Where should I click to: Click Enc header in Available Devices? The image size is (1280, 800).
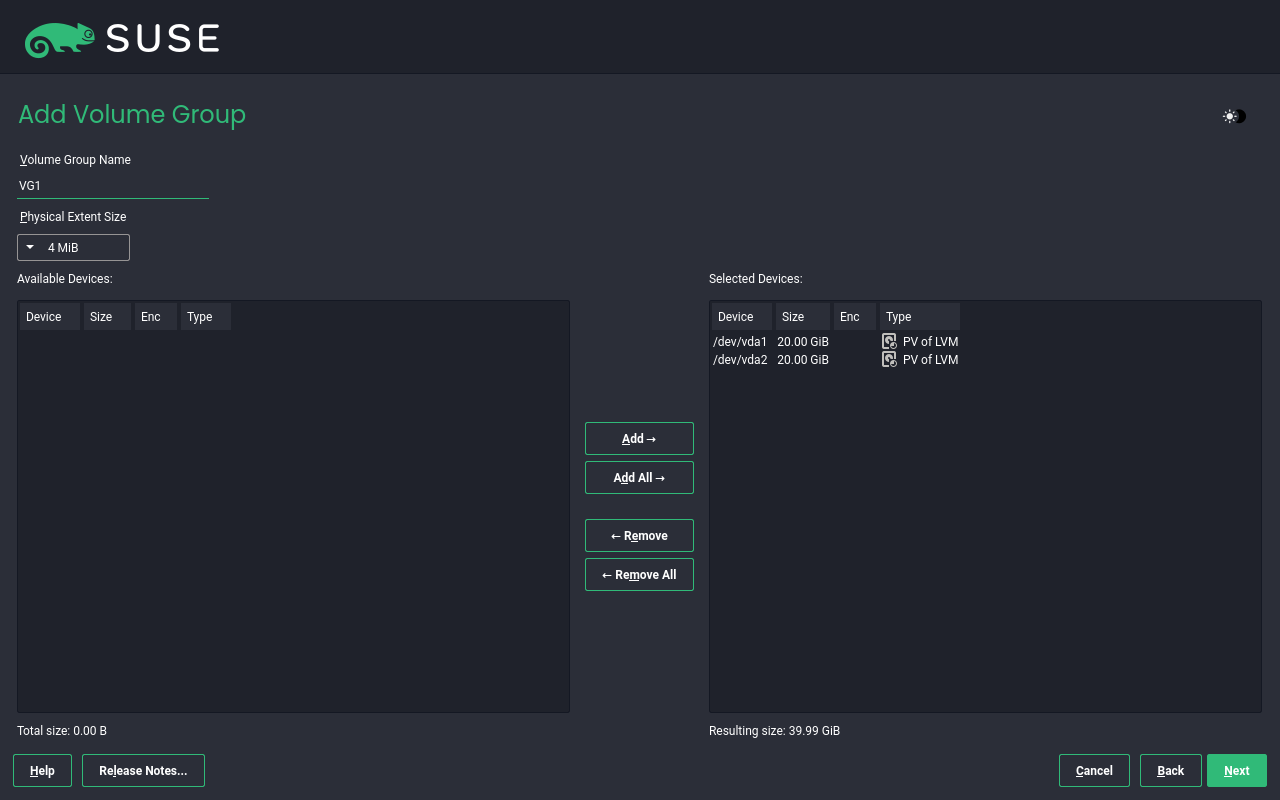click(156, 317)
